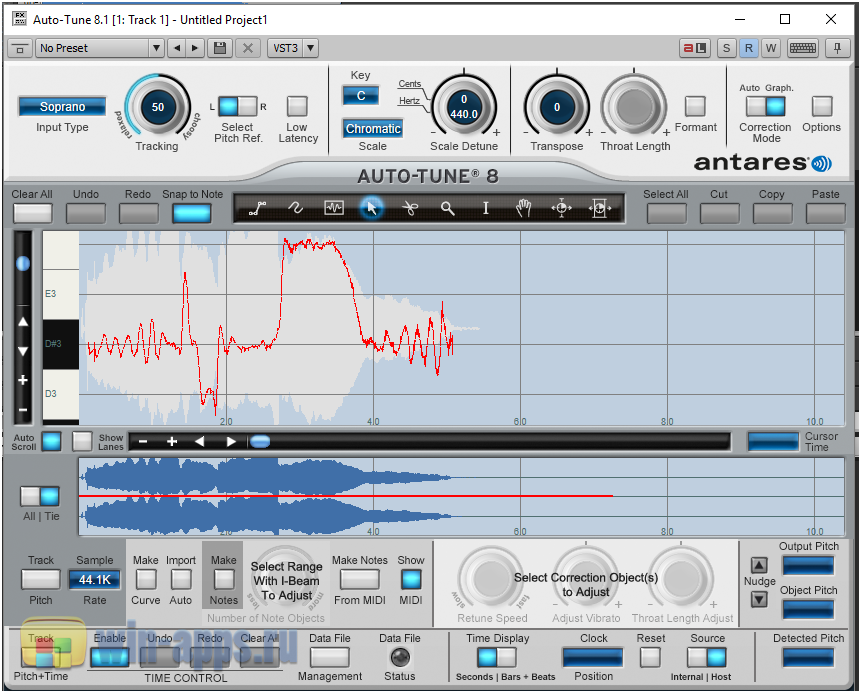861x693 pixels.
Task: Save the preset with the floppy disk icon
Action: [220, 48]
